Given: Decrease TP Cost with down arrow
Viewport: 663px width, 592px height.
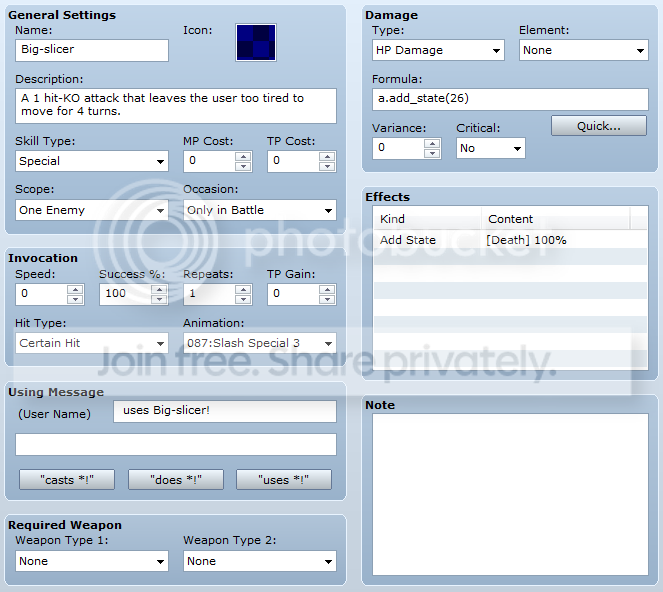Looking at the screenshot, I should [327, 166].
